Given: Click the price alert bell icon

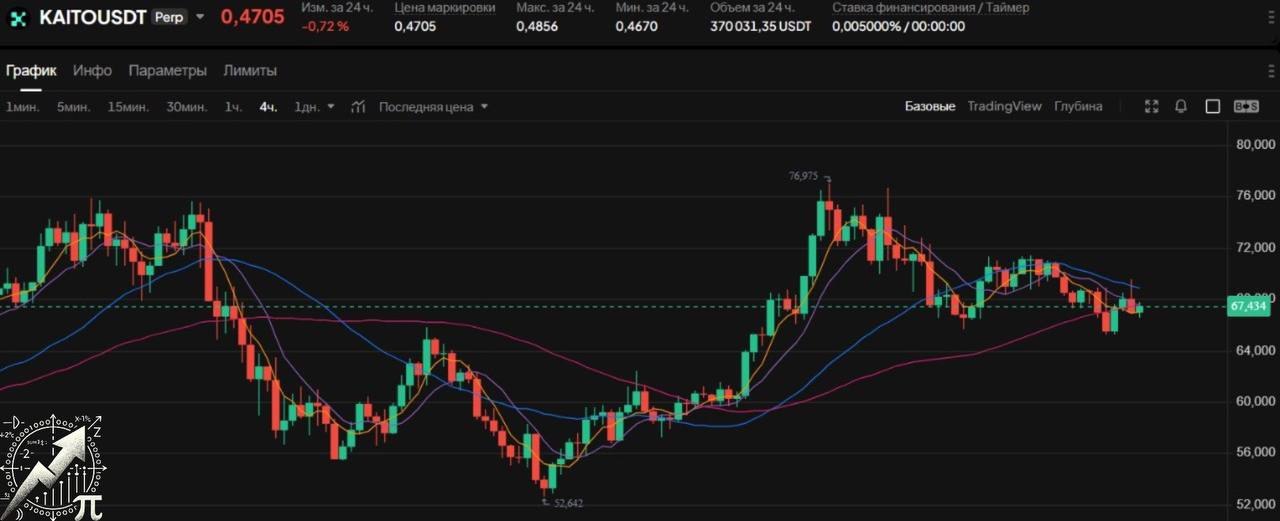Looking at the screenshot, I should point(1181,106).
